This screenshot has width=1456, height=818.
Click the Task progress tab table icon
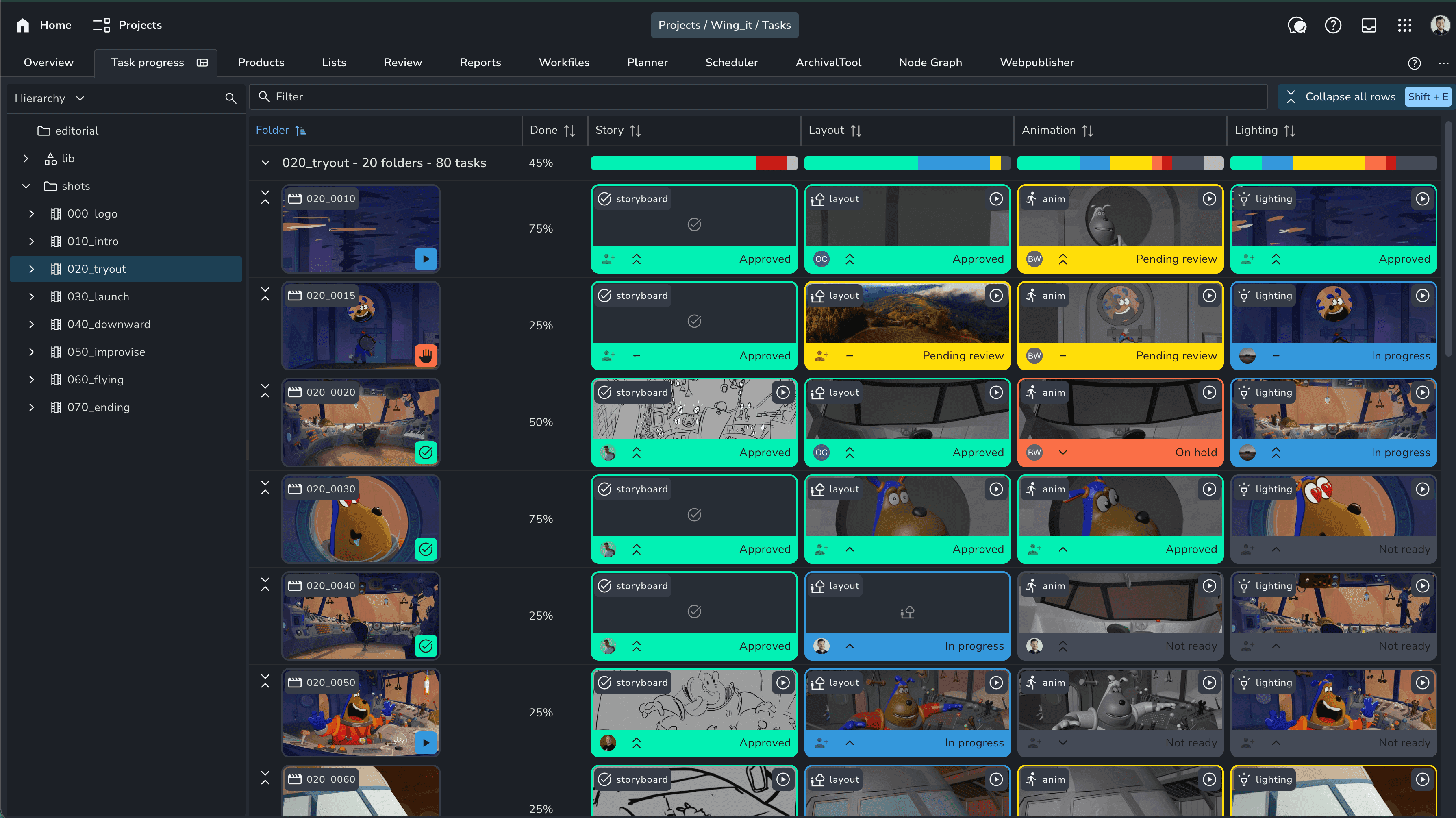tap(202, 63)
